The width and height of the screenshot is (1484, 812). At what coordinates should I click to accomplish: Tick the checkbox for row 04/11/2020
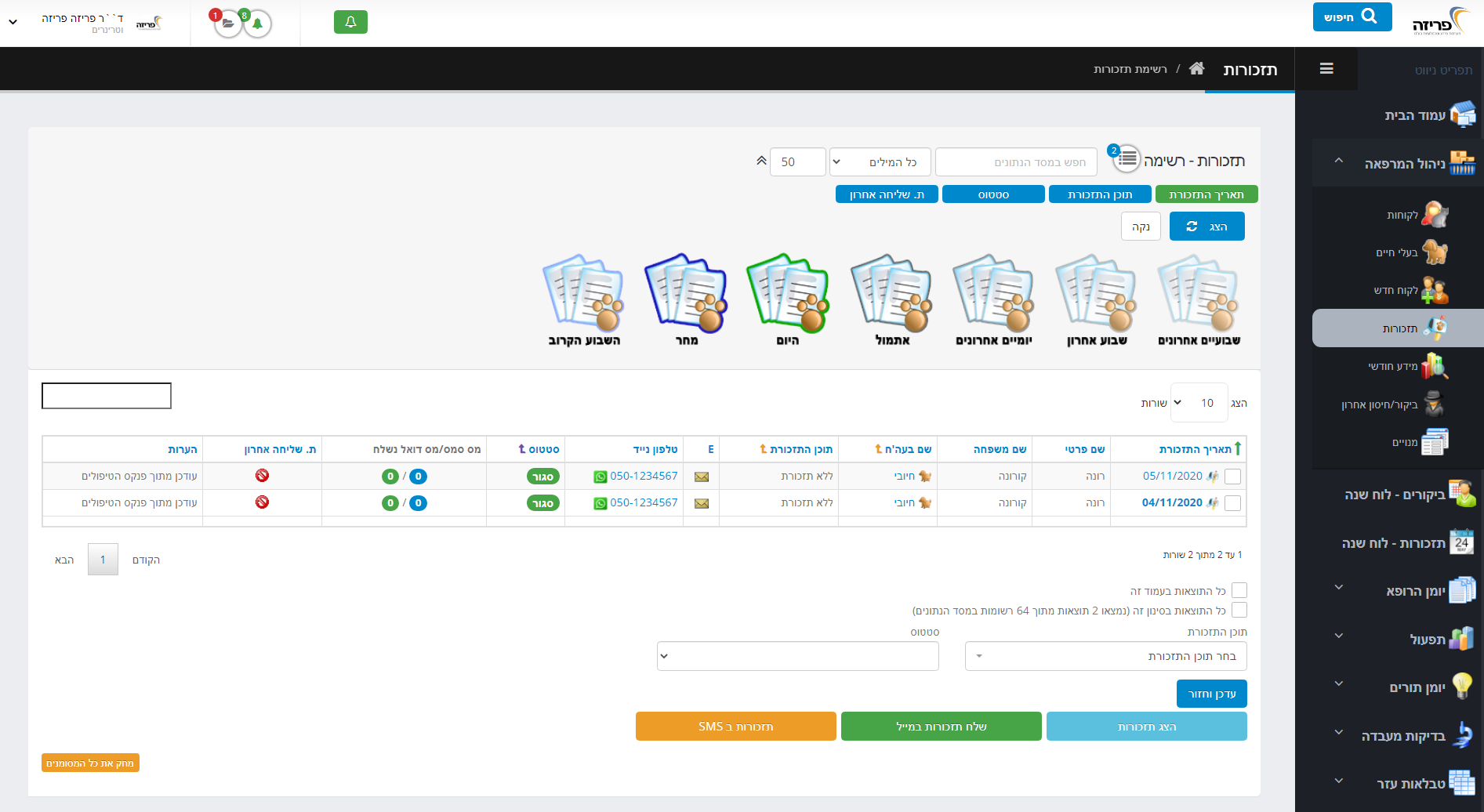(1232, 503)
